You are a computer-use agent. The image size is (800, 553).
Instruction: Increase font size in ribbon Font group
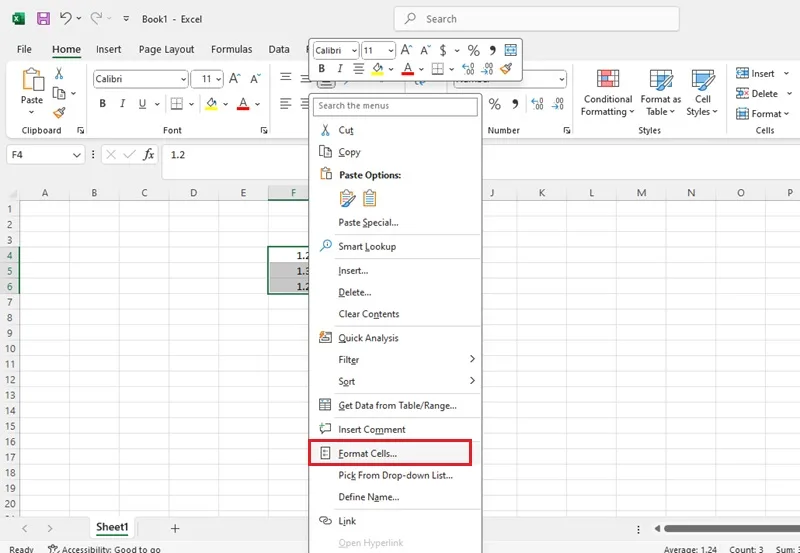tap(234, 79)
